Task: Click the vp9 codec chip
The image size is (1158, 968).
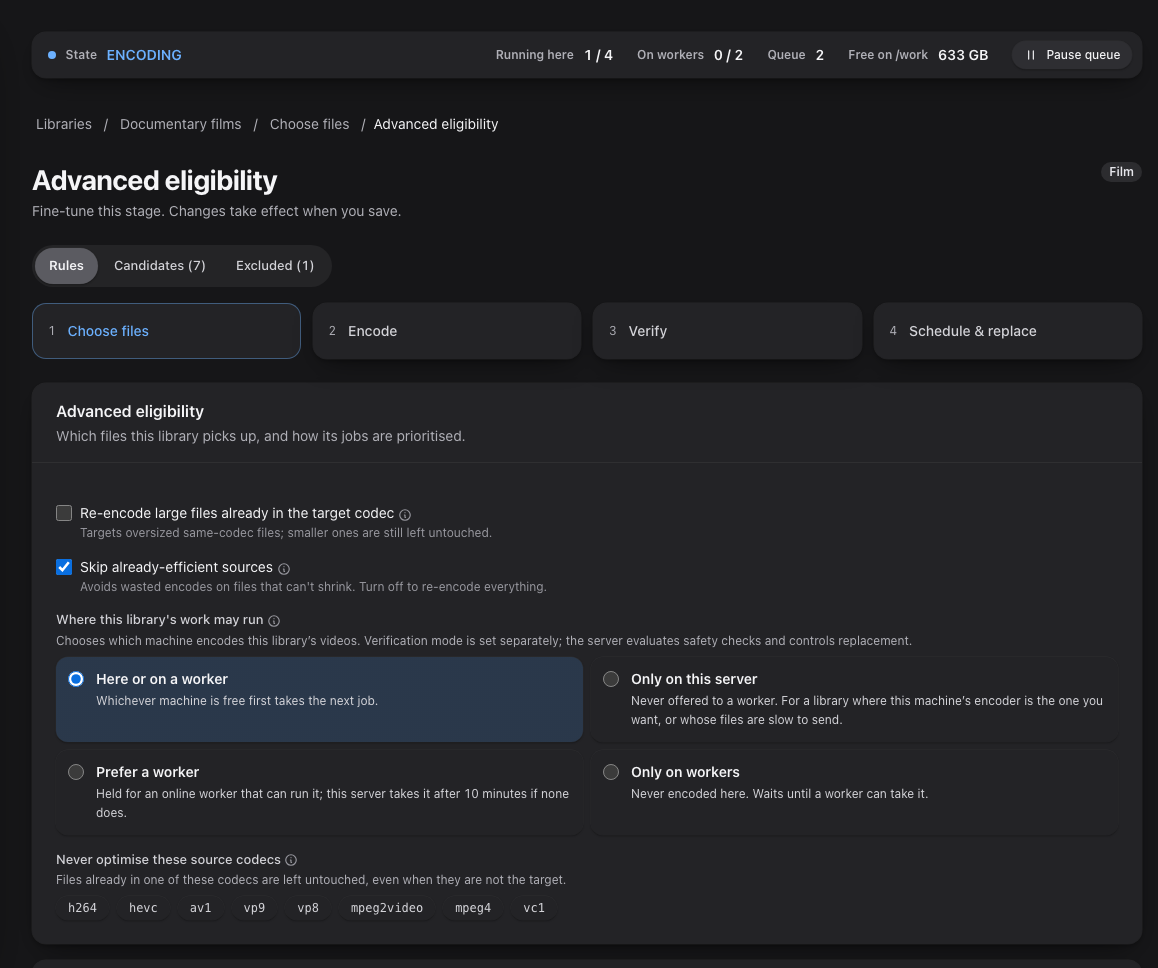Action: pyautogui.click(x=254, y=908)
